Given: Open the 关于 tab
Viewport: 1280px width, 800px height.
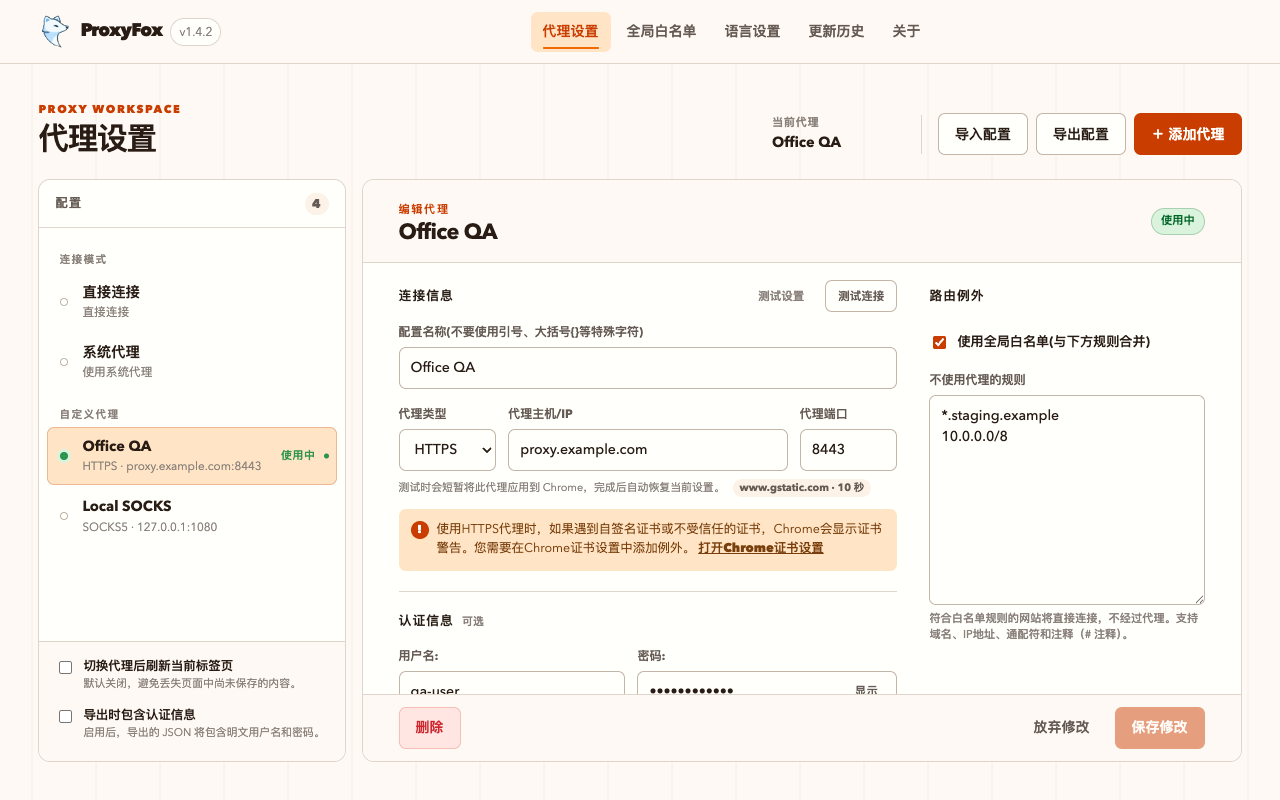Looking at the screenshot, I should (906, 32).
